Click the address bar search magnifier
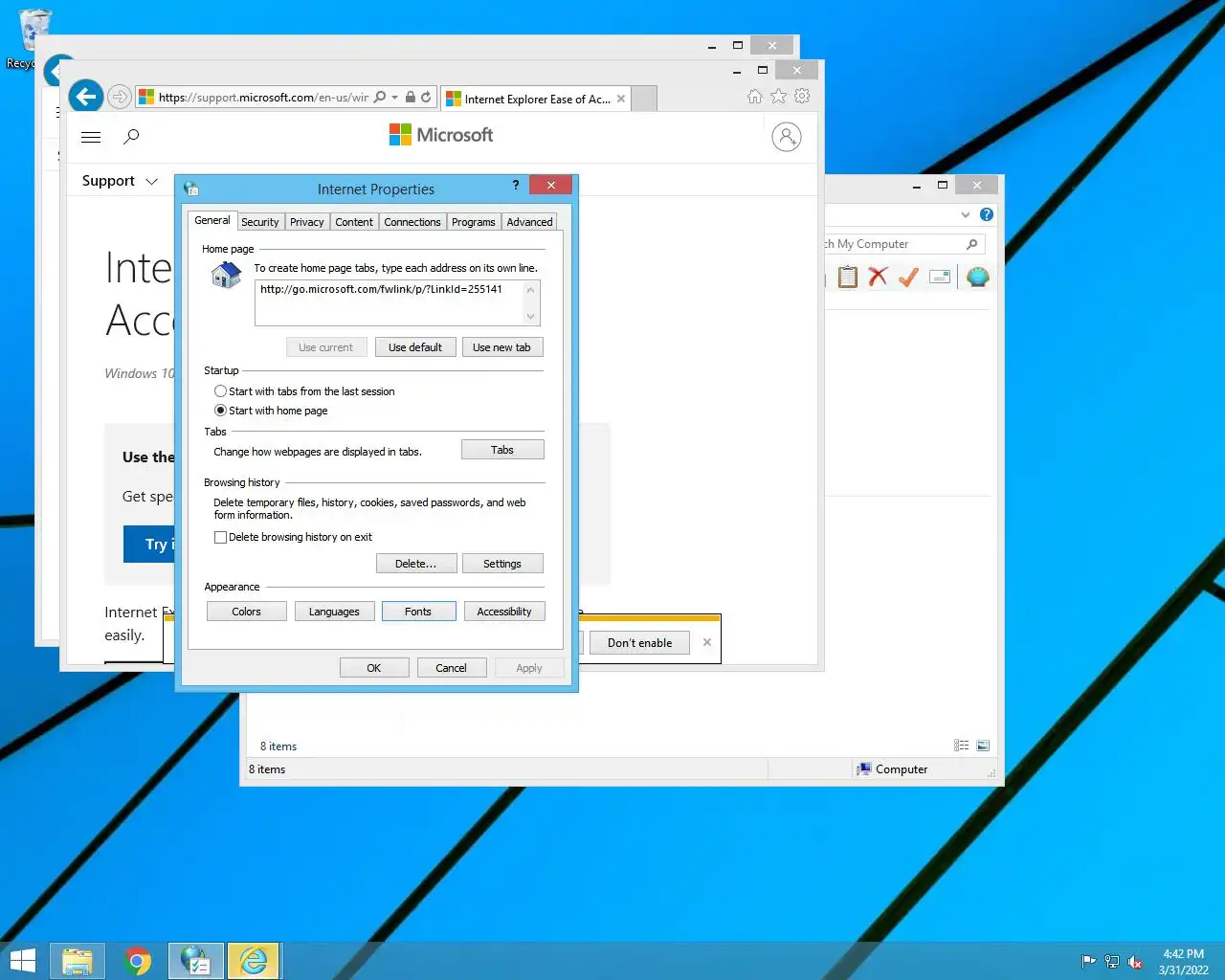 pyautogui.click(x=380, y=97)
